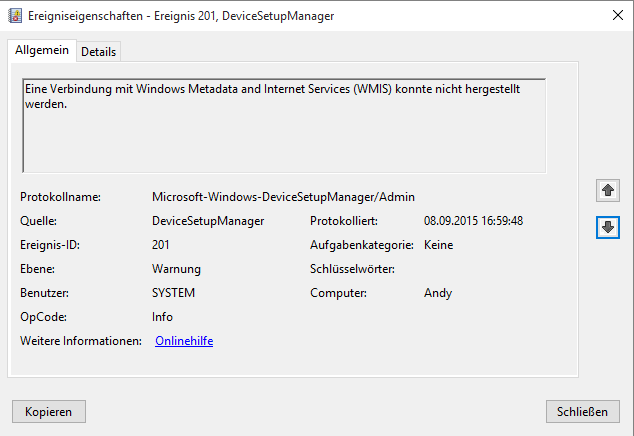Click the Ebene value Warnung
Image resolution: width=634 pixels, height=436 pixels.
tap(176, 269)
